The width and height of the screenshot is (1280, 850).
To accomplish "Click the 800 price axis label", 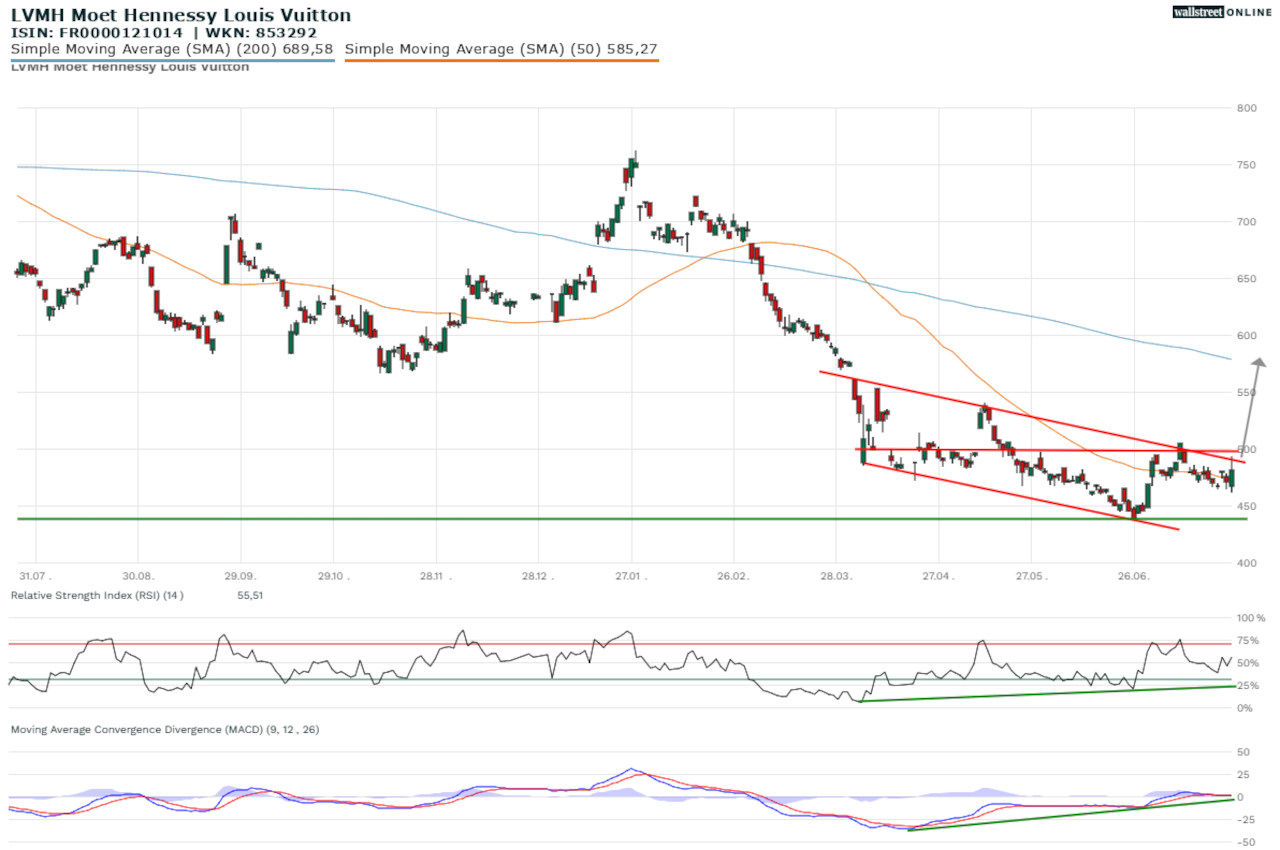I will tap(1246, 108).
